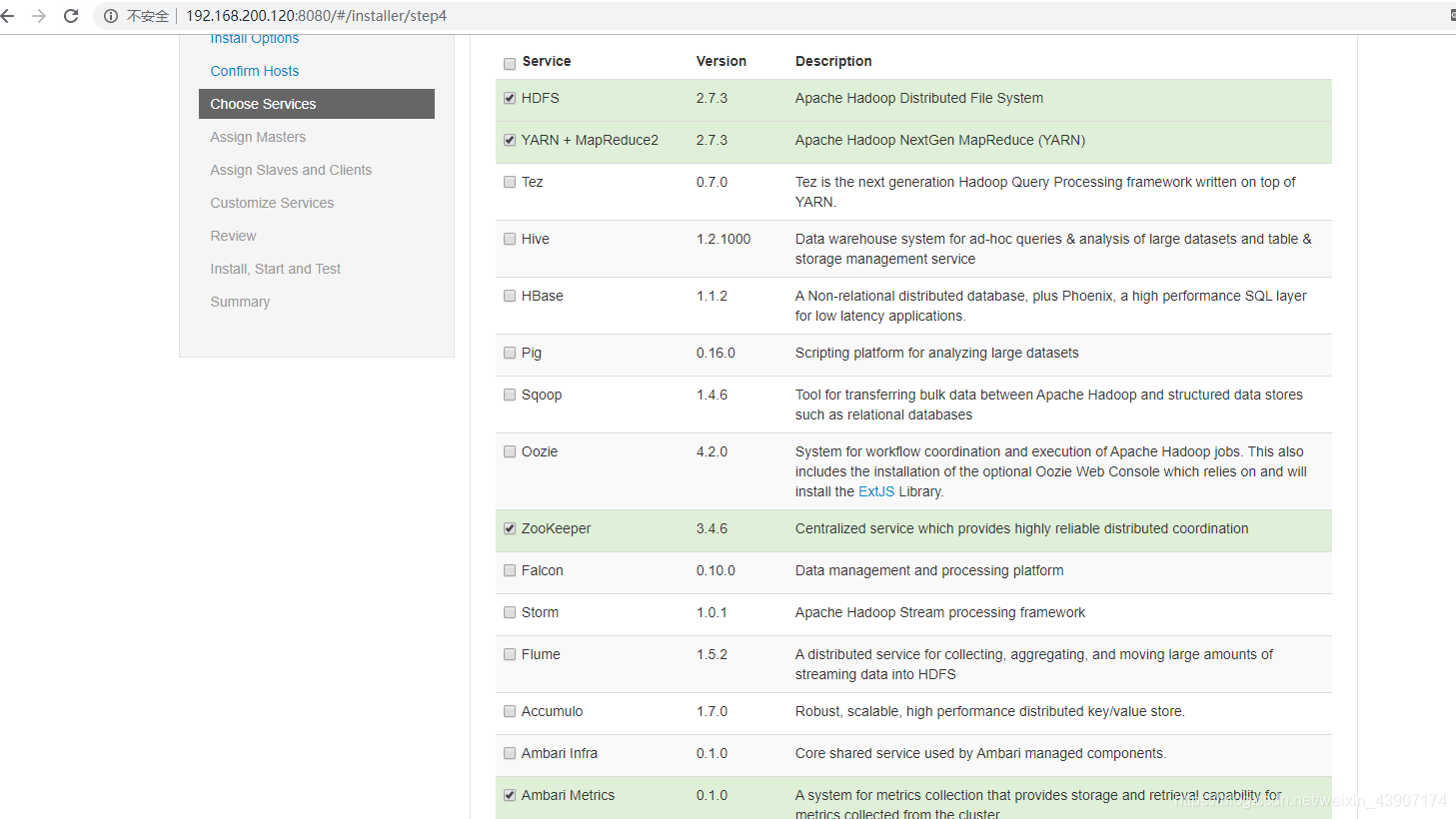The height and width of the screenshot is (819, 1456).
Task: Open the Install Options wizard step
Action: click(254, 39)
